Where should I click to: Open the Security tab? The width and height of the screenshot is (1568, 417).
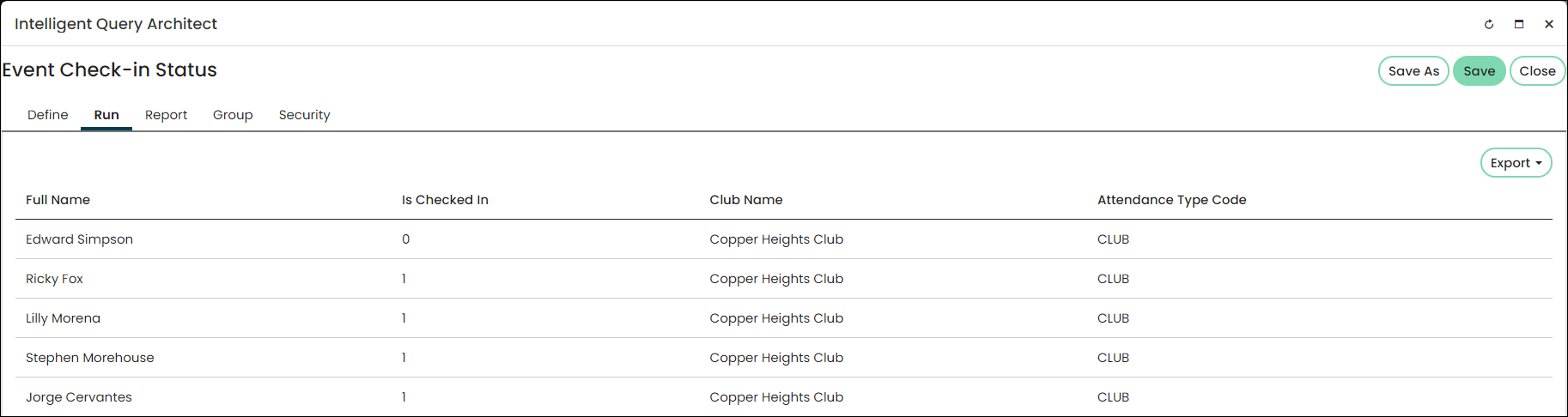pyautogui.click(x=304, y=115)
